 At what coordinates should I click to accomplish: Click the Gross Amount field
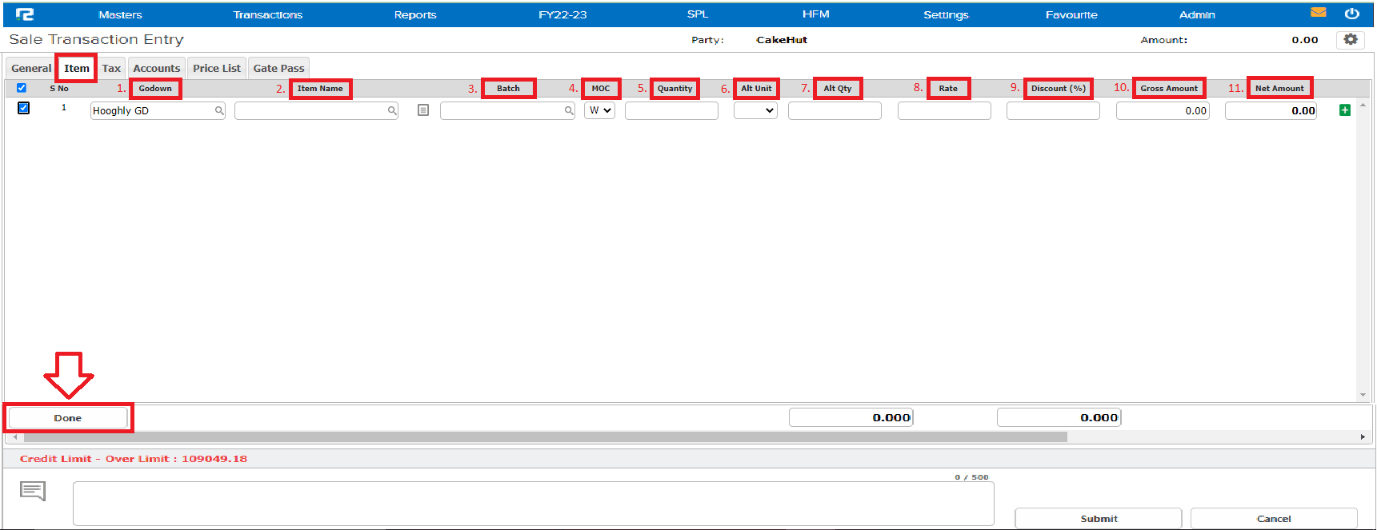click(x=1163, y=111)
